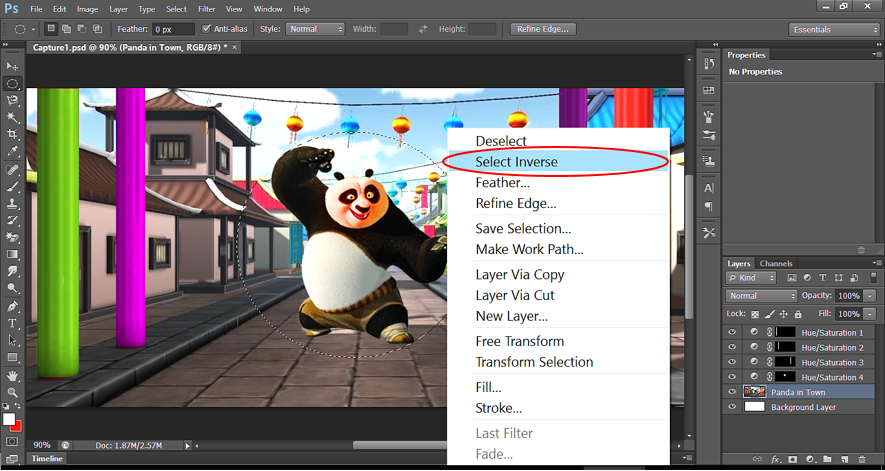Hide the Hue/Saturation 1 layer
The width and height of the screenshot is (885, 471).
(732, 332)
